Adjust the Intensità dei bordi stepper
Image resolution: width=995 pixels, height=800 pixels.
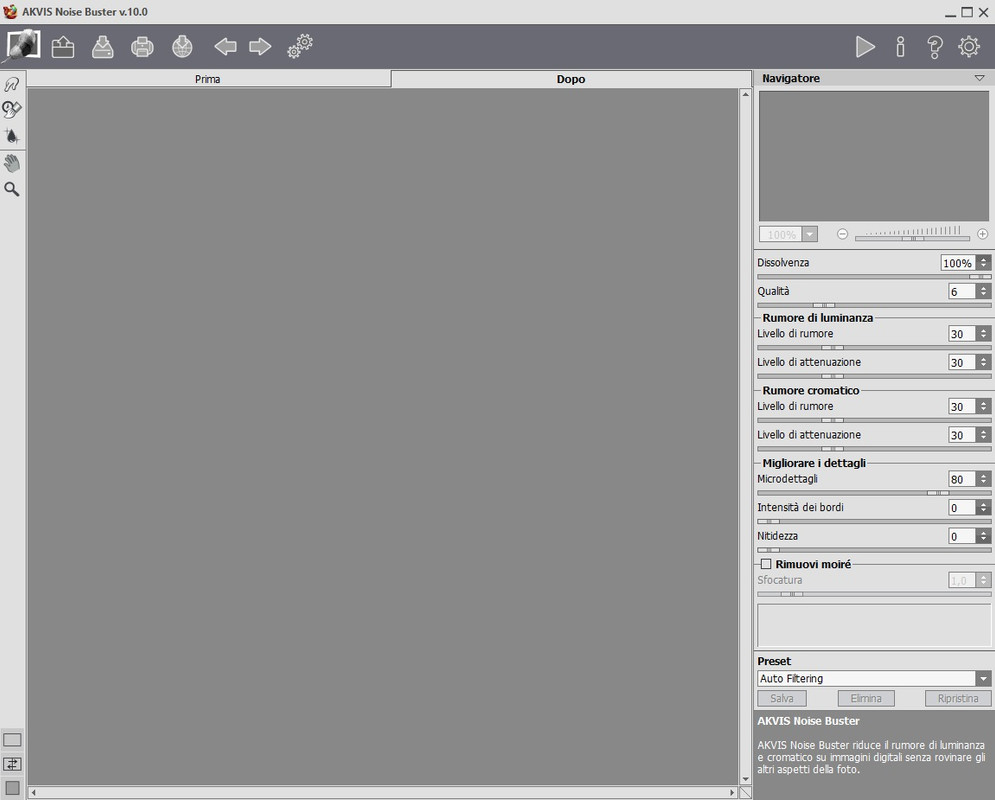[984, 508]
